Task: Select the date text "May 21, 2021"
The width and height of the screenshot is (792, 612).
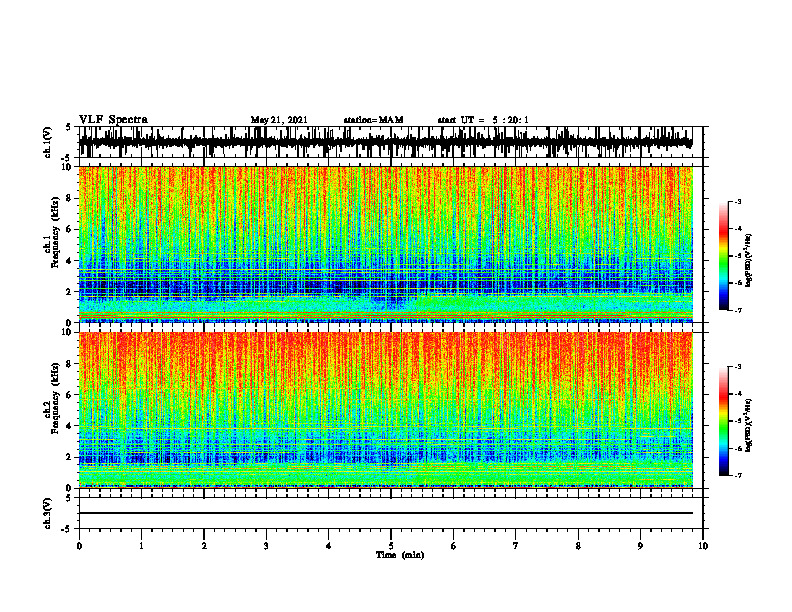Action: [x=279, y=120]
